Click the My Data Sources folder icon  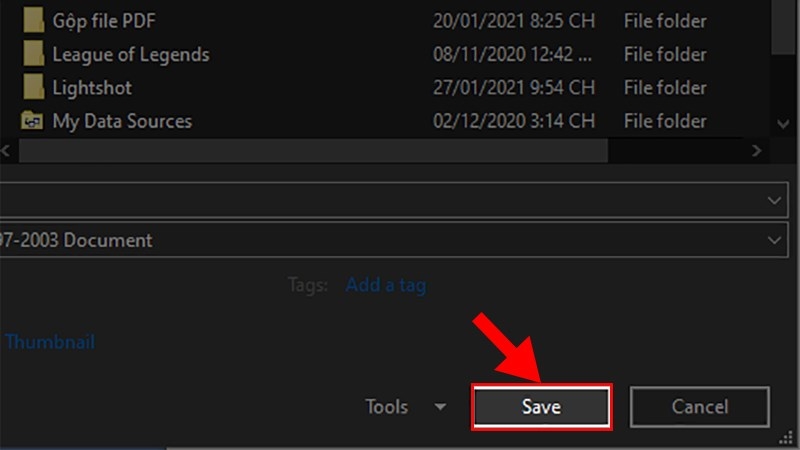point(33,121)
